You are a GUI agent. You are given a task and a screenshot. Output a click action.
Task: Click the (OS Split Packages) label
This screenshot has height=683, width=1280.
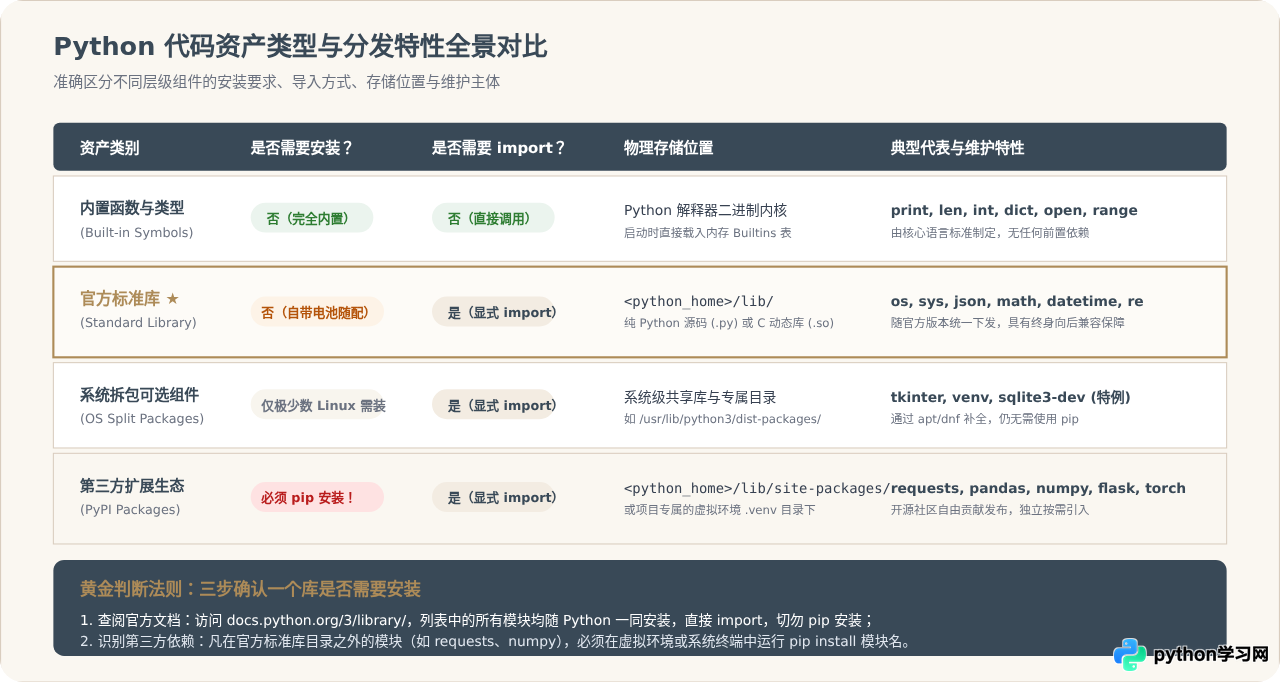pyautogui.click(x=142, y=418)
